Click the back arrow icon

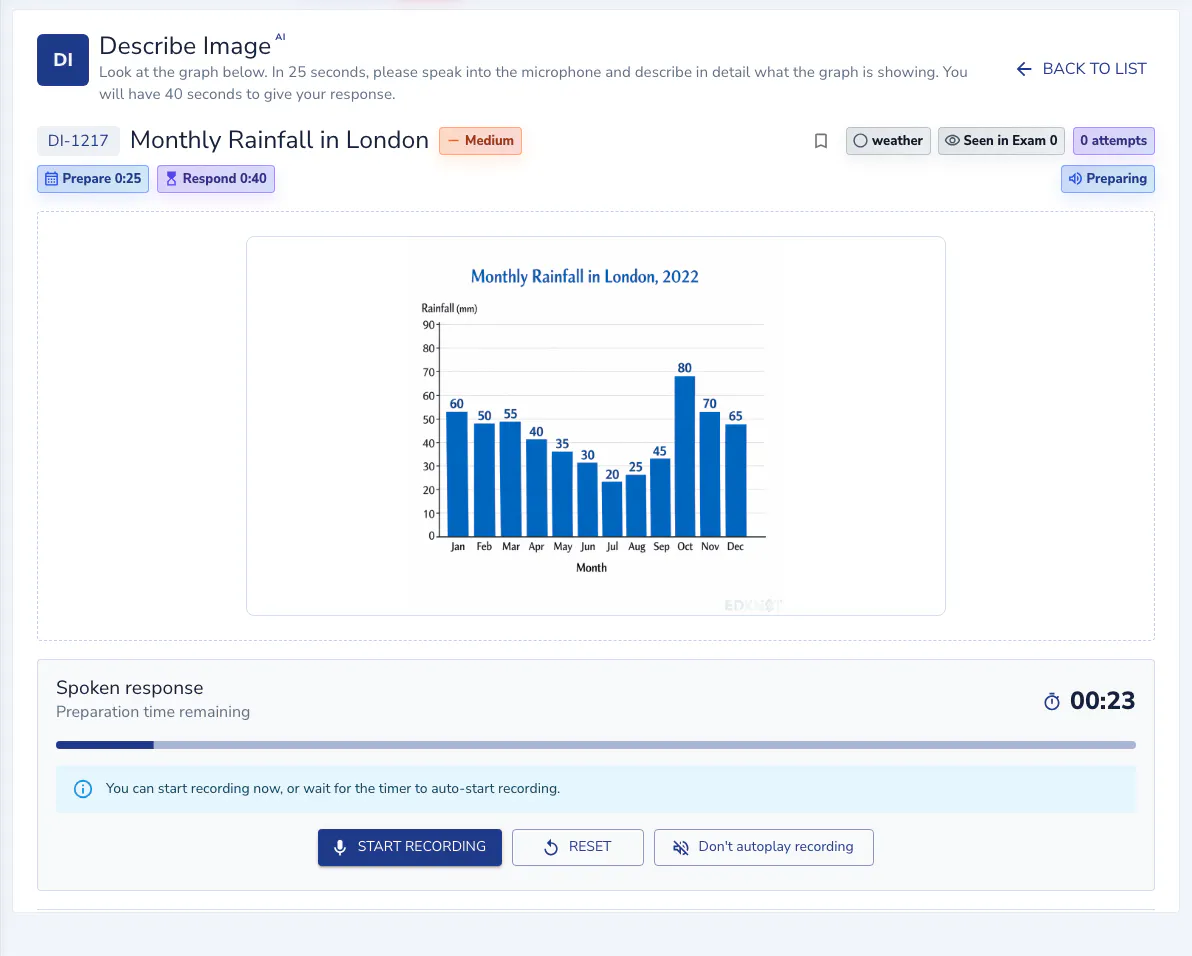point(1024,69)
